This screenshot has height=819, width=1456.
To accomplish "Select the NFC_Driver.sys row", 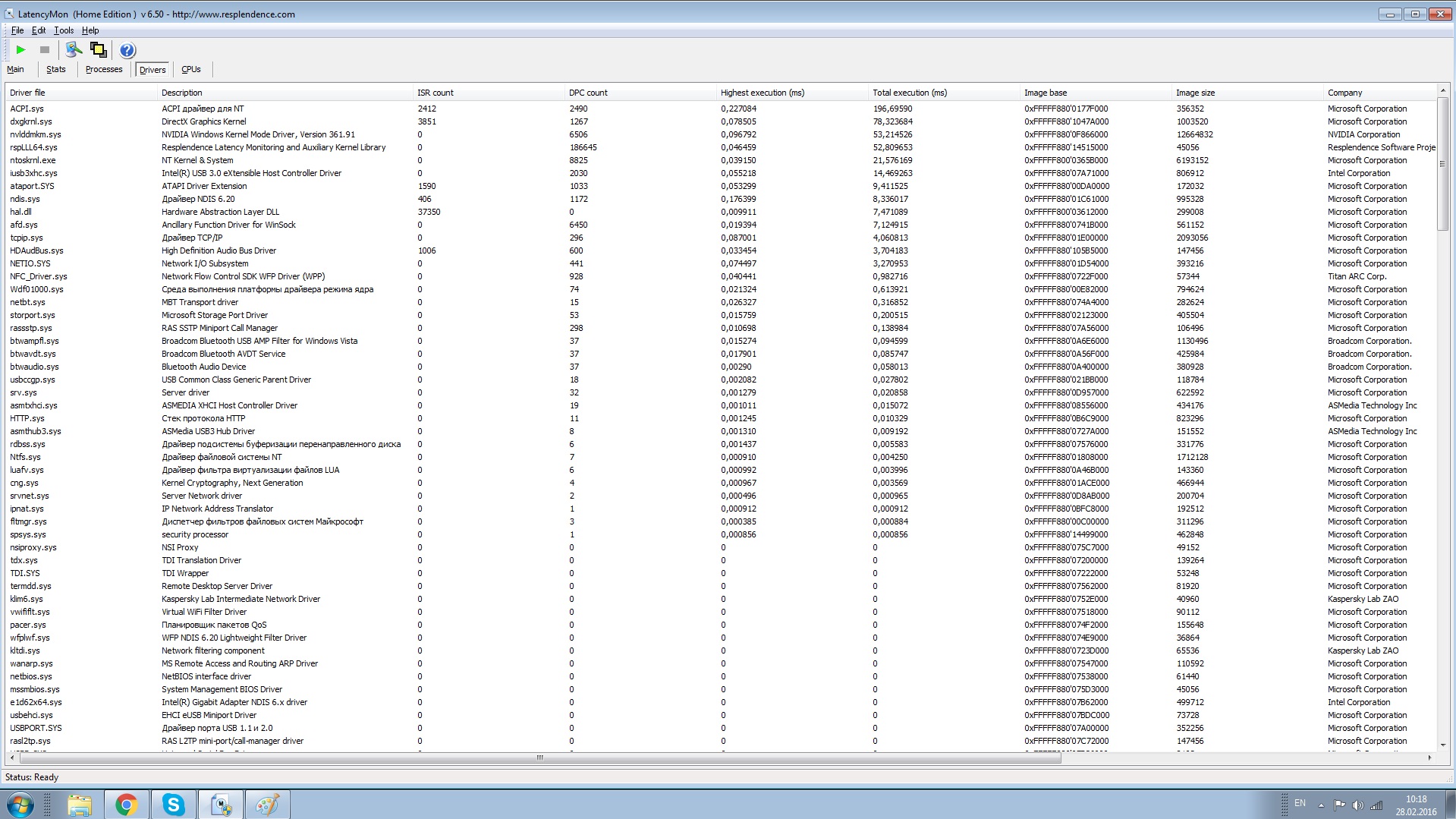I will click(721, 276).
